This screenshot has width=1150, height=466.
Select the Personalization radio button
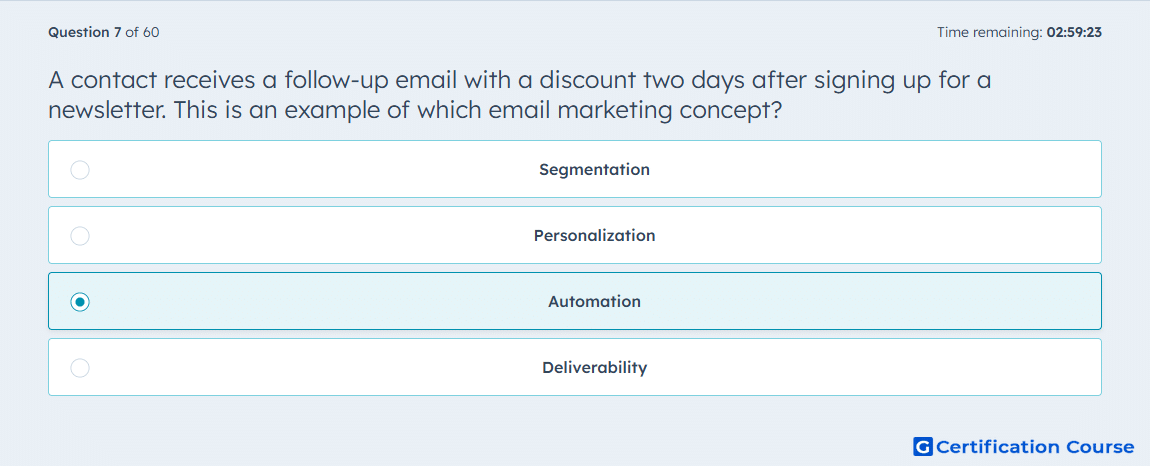pyautogui.click(x=80, y=236)
